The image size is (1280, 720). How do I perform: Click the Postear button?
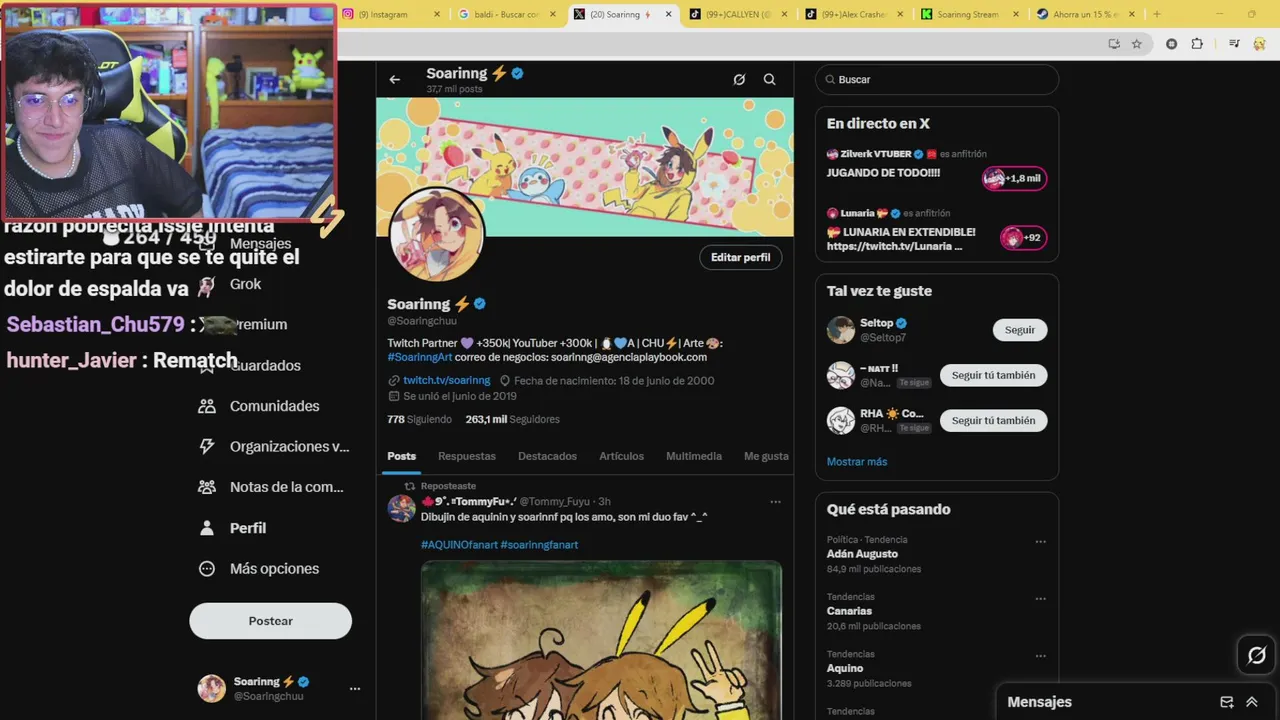[x=270, y=621]
